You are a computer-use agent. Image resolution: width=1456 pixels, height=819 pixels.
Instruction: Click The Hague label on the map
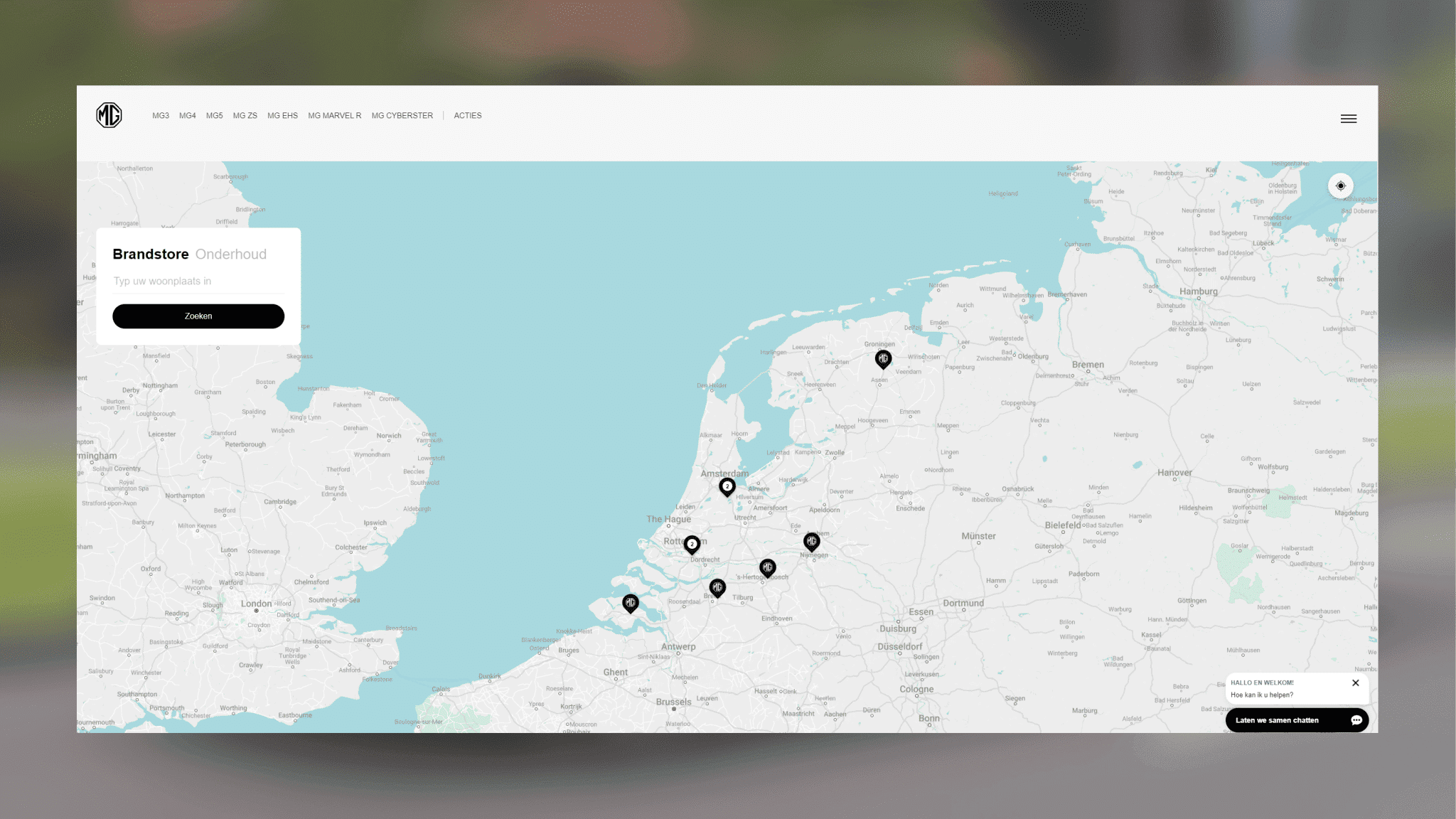click(x=668, y=519)
